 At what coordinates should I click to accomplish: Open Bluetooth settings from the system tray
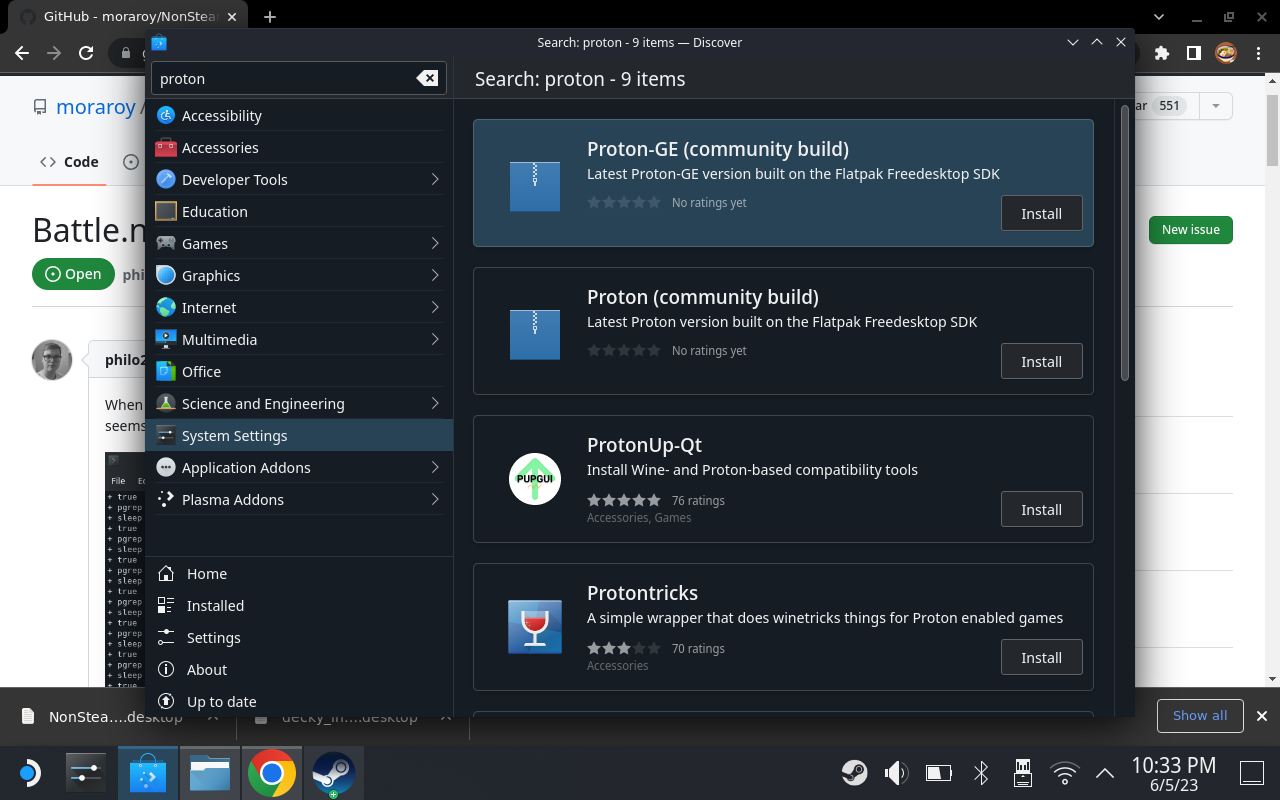click(x=980, y=772)
